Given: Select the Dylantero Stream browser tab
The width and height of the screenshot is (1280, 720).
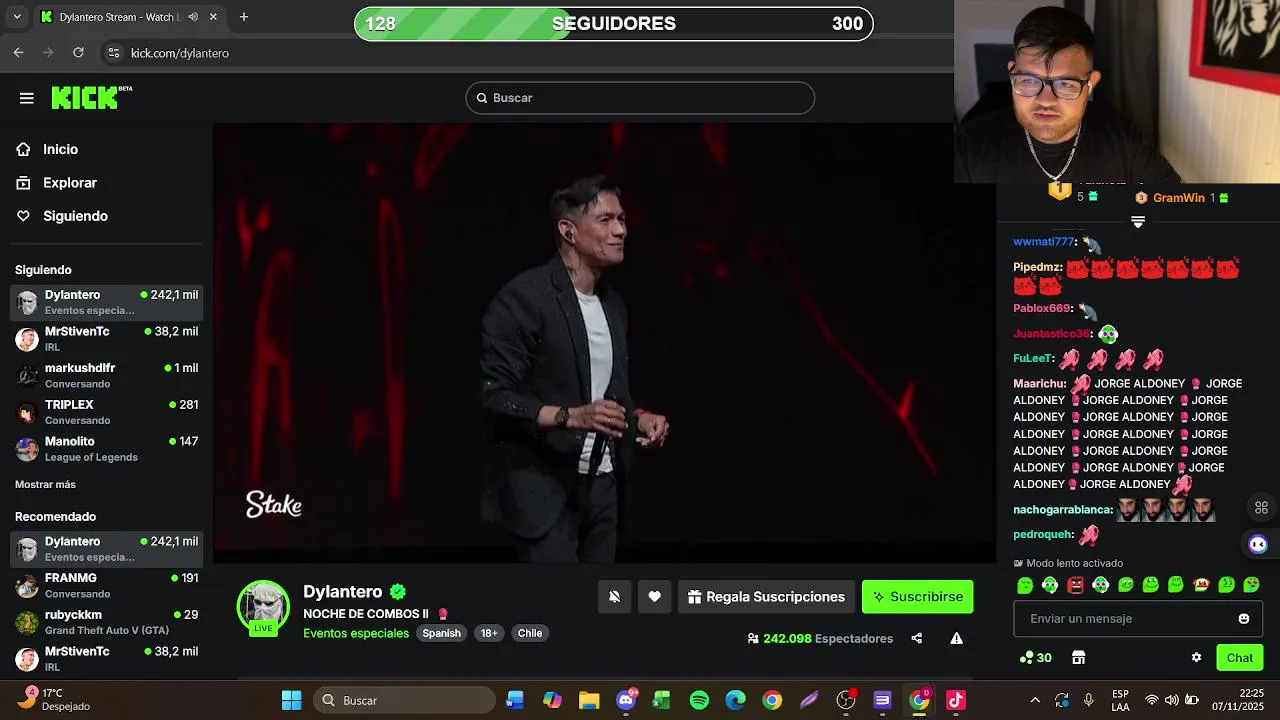Looking at the screenshot, I should tap(129, 17).
